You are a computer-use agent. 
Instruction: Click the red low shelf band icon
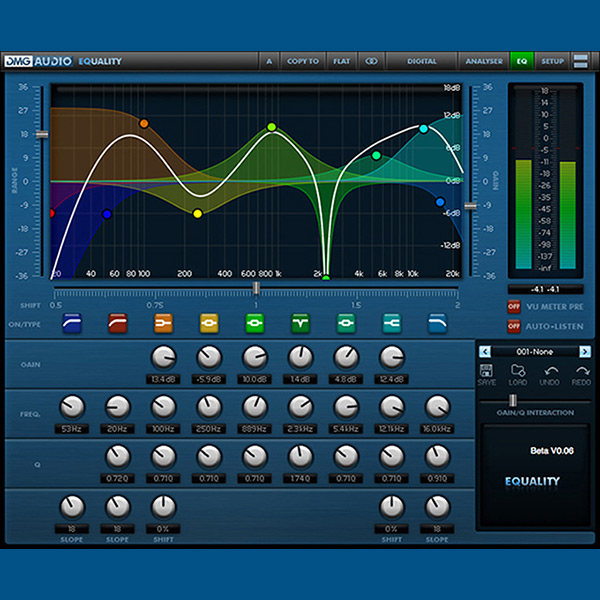pyautogui.click(x=117, y=323)
